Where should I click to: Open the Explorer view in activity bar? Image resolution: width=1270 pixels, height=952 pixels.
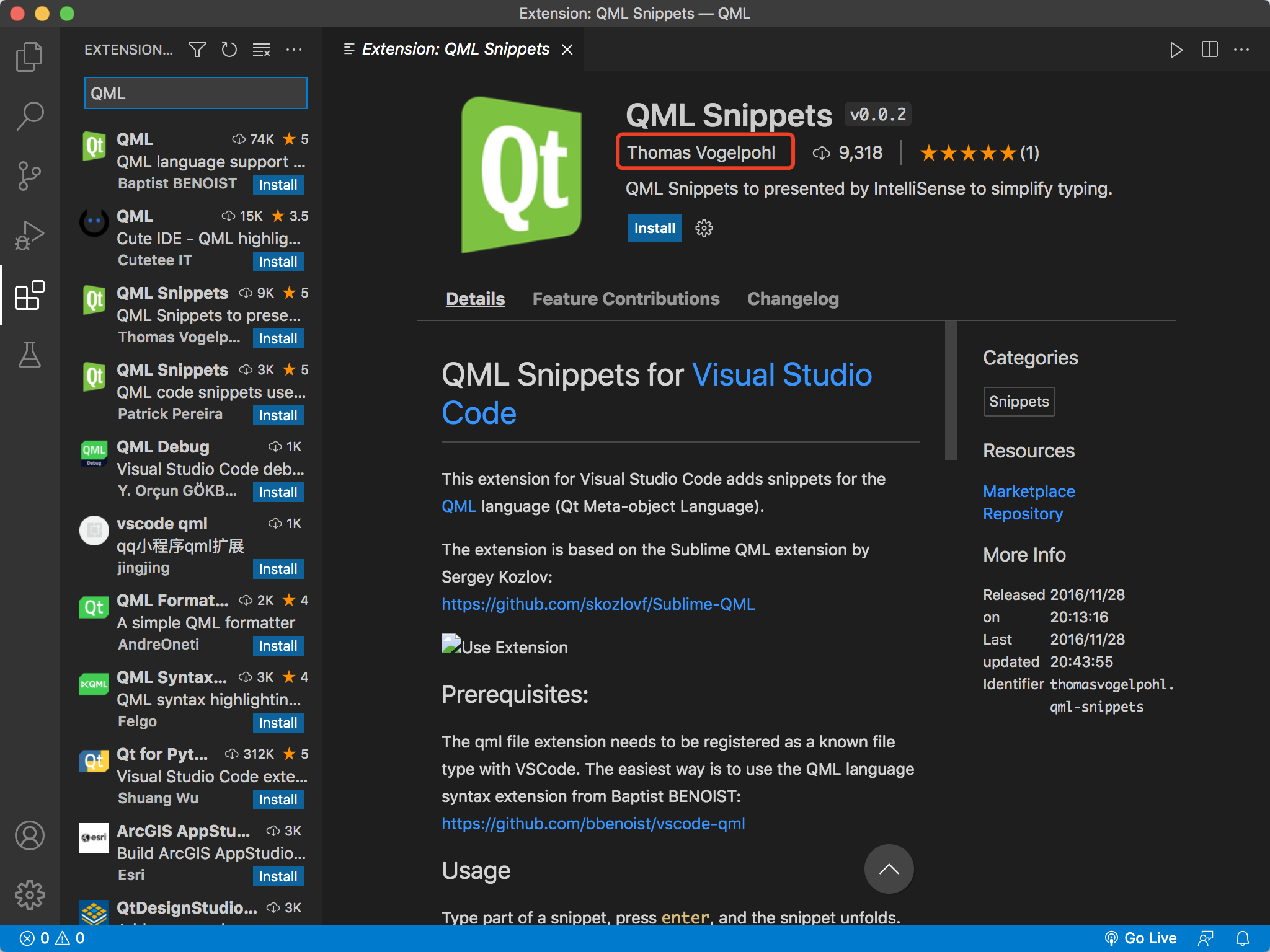29,57
